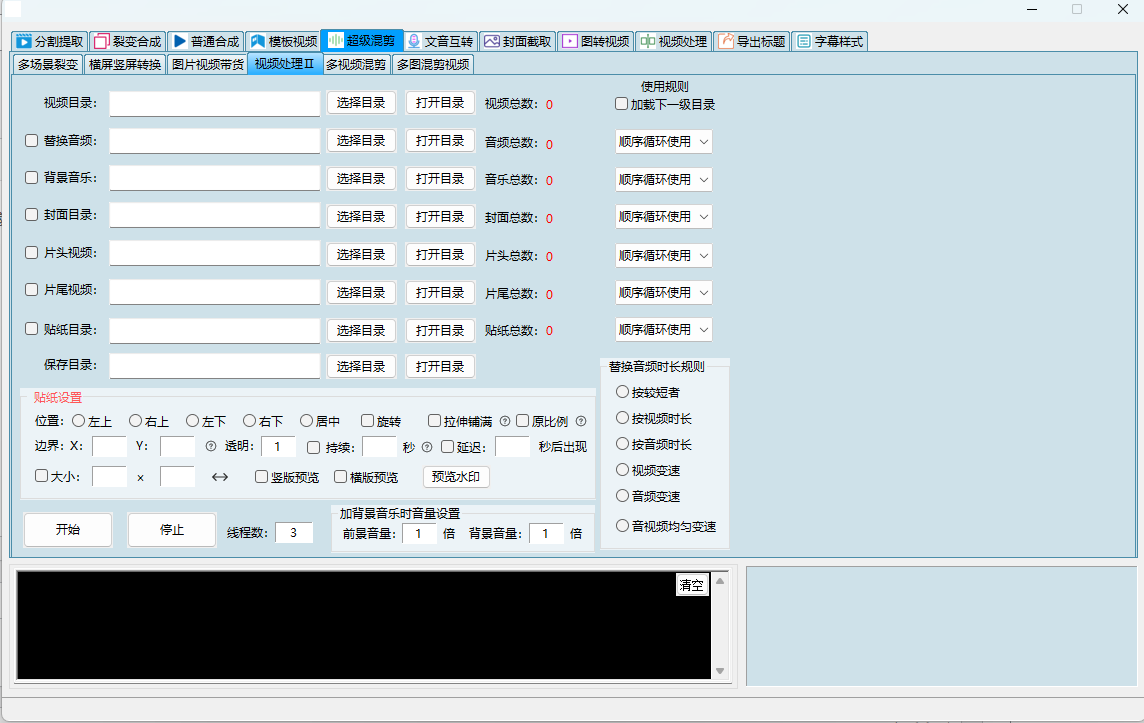Click the 裂变合成 tab icon

[101, 42]
